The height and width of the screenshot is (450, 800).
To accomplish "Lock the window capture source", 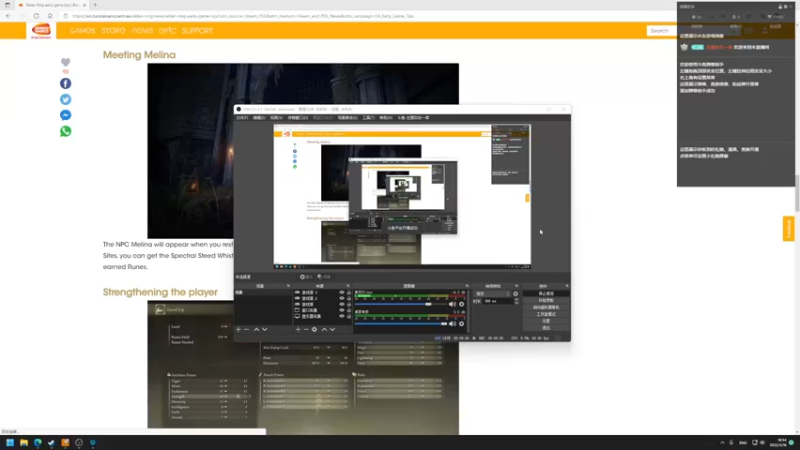I will [x=349, y=310].
